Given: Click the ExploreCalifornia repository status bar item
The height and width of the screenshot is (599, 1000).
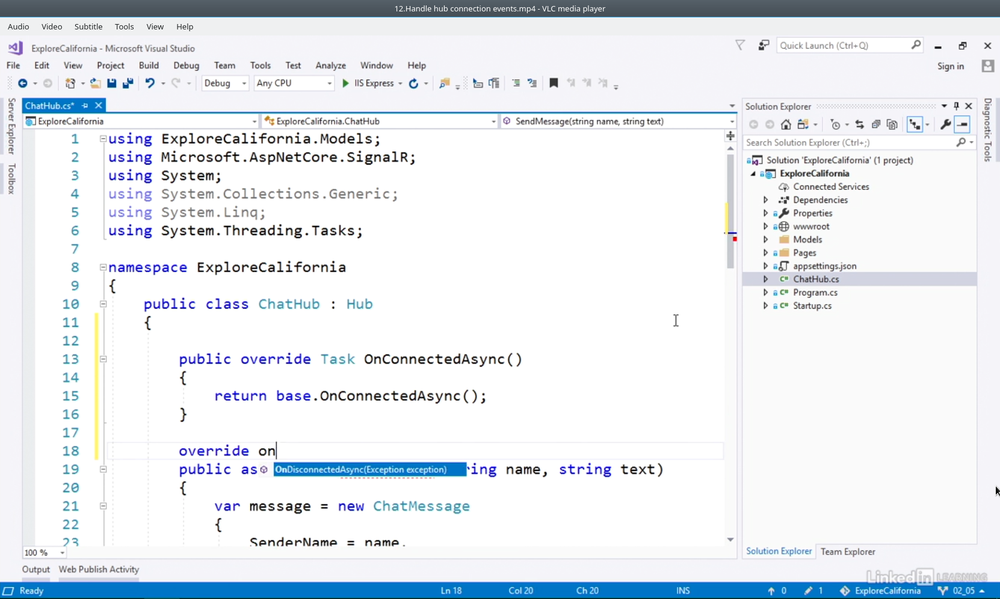Looking at the screenshot, I should 881,591.
